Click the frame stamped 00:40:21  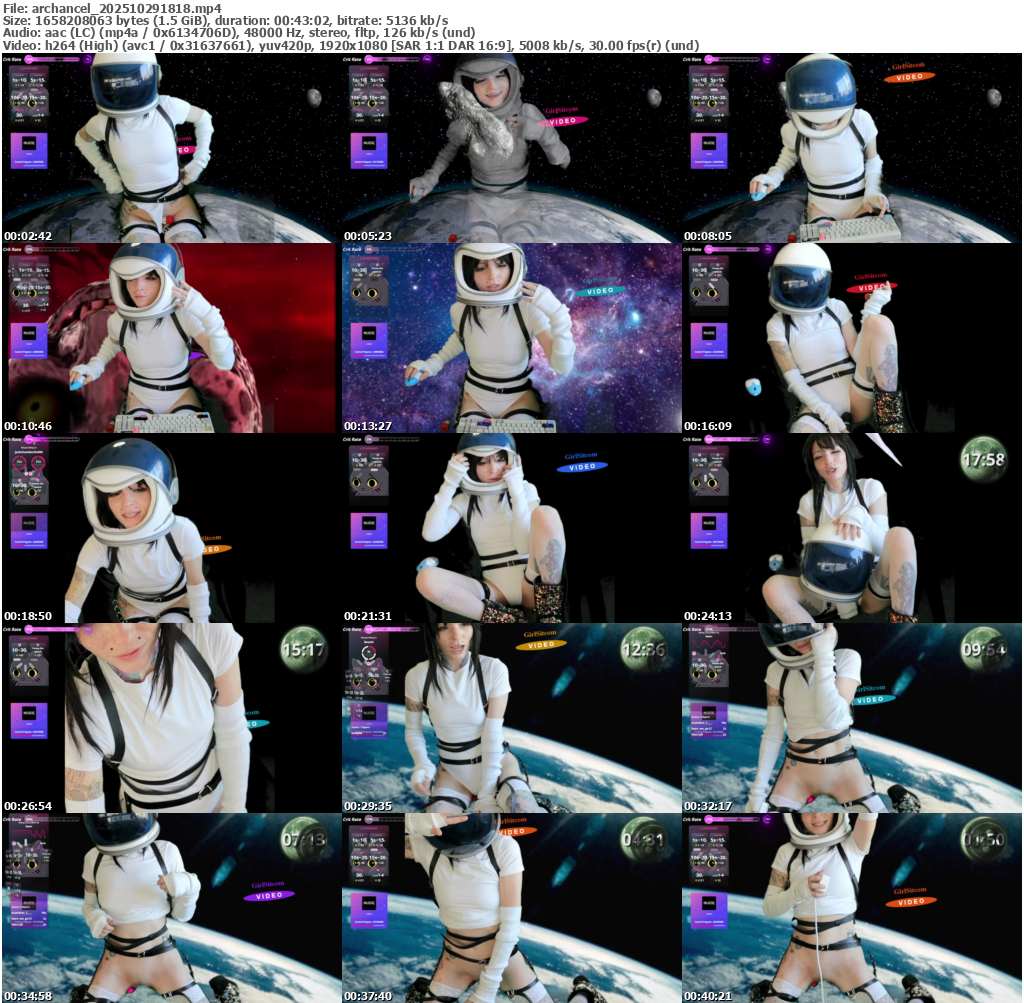tap(852, 908)
